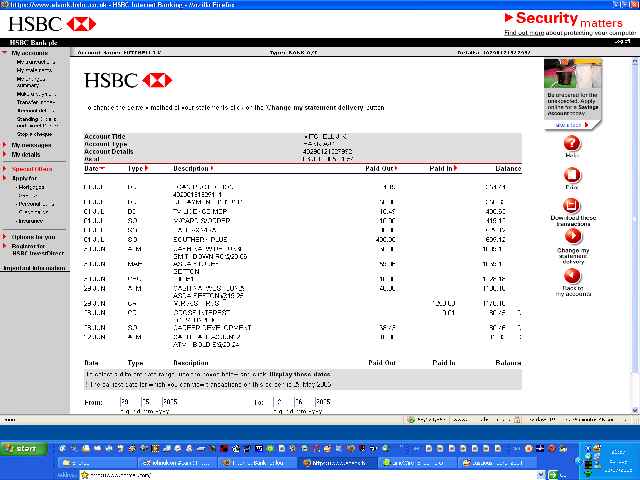Collapse the My accounts sidebar section
Image resolution: width=640 pixels, height=480 pixels.
[x=4, y=53]
